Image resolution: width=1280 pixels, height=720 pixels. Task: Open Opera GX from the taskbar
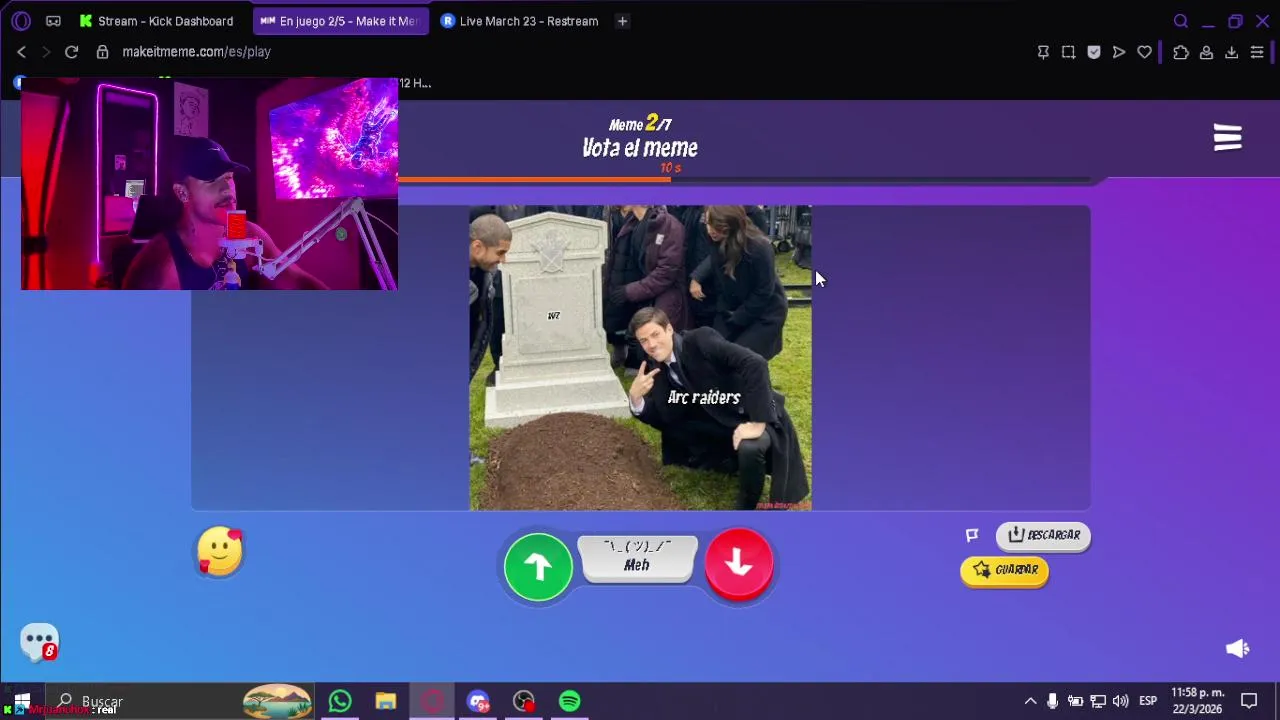[432, 701]
